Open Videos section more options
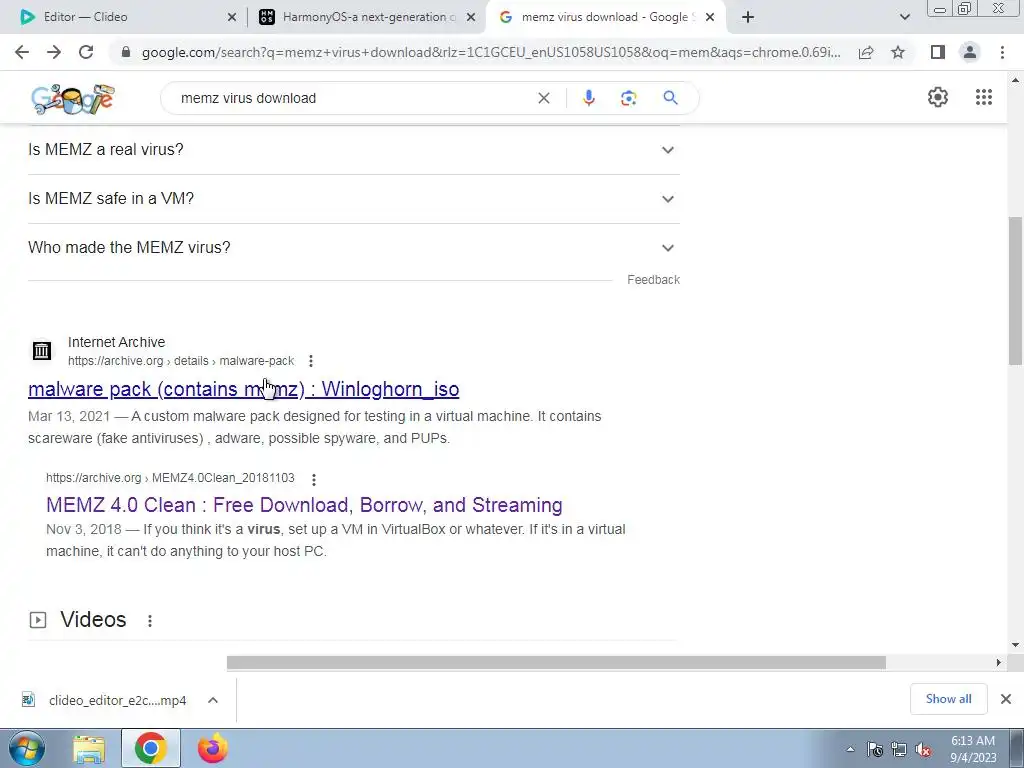This screenshot has height=768, width=1024. point(150,620)
